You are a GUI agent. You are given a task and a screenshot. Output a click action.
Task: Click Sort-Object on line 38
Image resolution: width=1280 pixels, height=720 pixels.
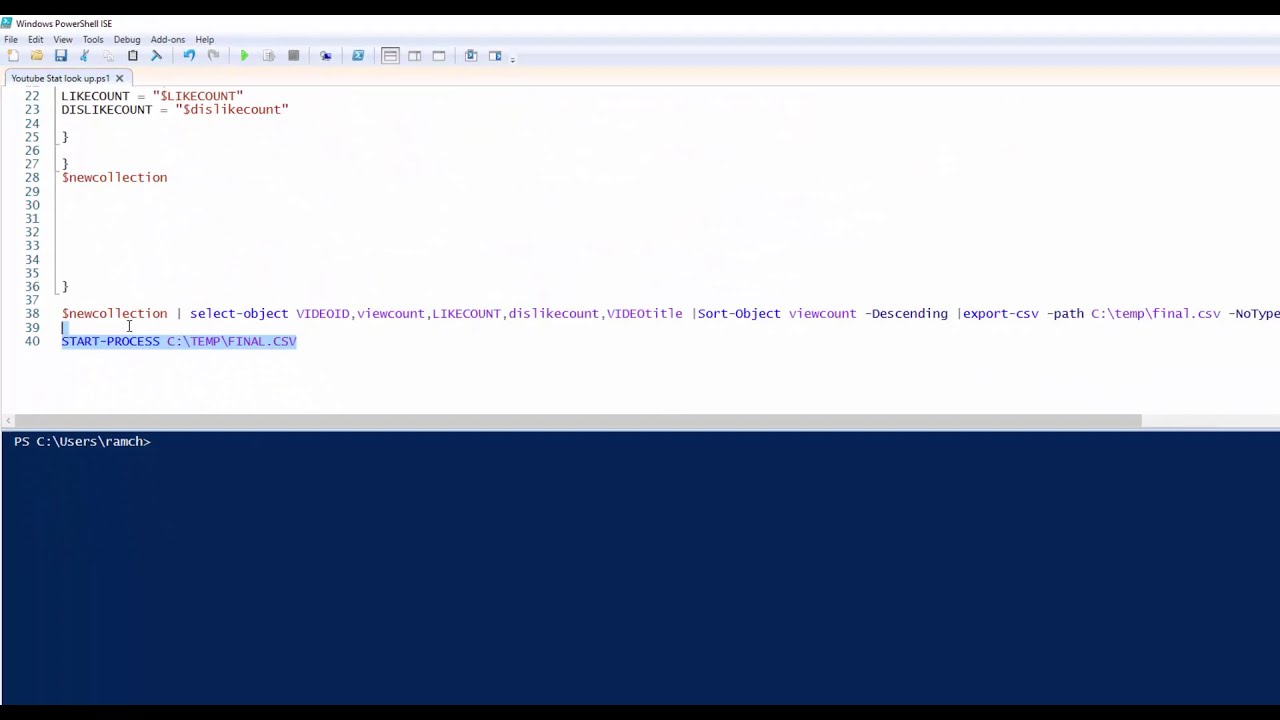click(739, 313)
